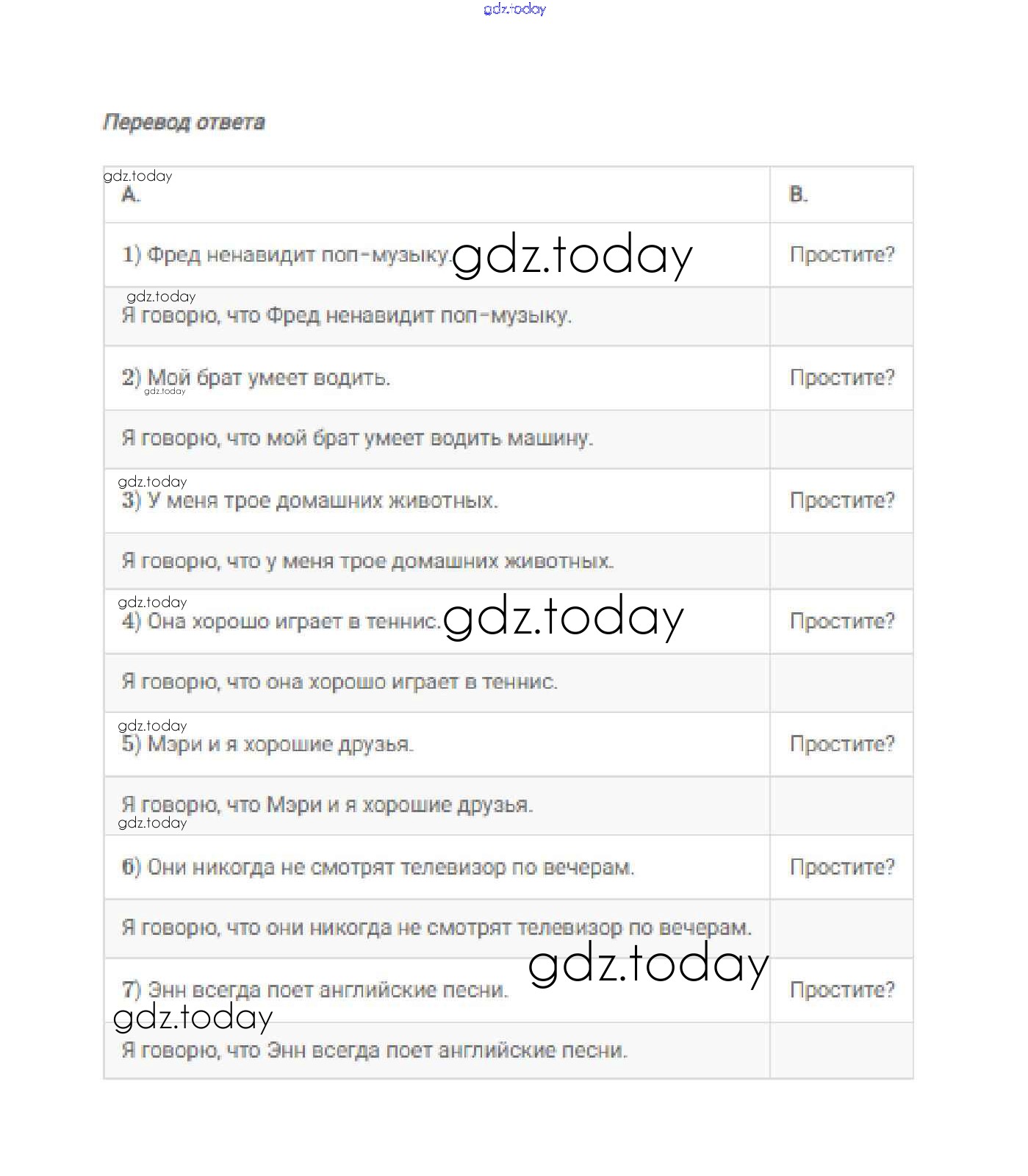This screenshot has width=1028, height=1176.
Task: Click "Простите?" beside "Мой брат умеет водить"
Action: 842,378
